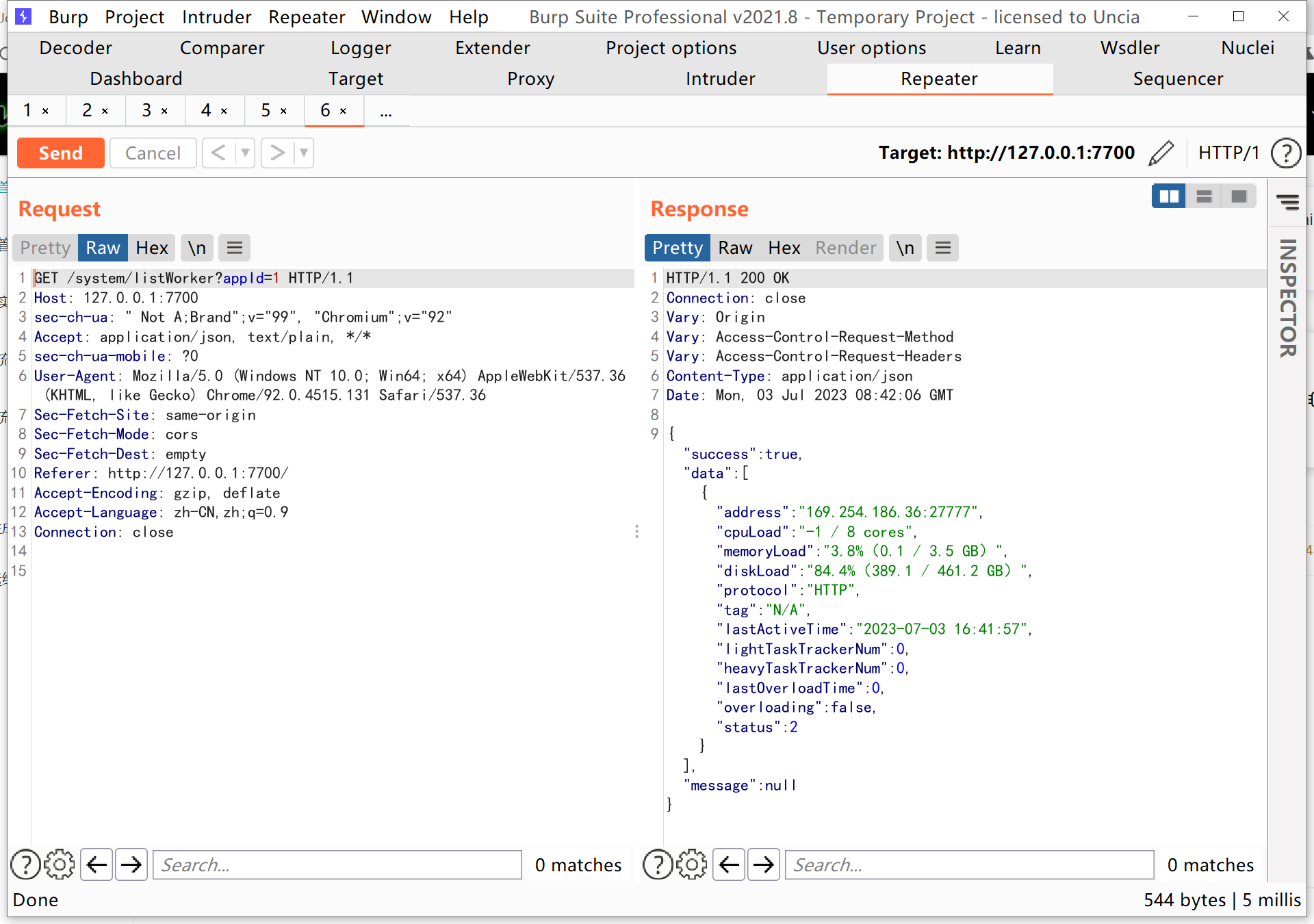Open the forward-navigation history dropdown arrow
Image resolution: width=1314 pixels, height=924 pixels.
pos(305,153)
